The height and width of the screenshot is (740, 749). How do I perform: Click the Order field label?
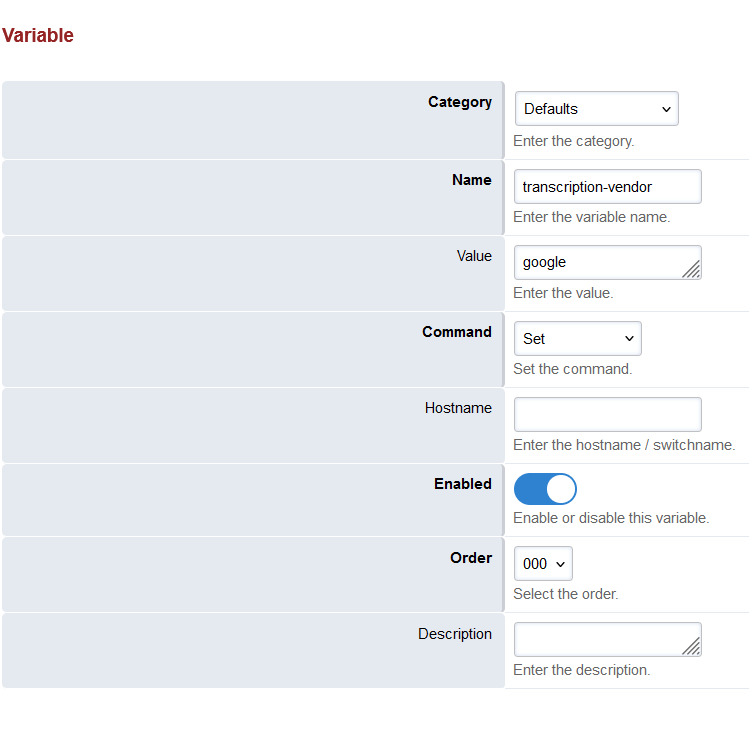click(x=471, y=558)
